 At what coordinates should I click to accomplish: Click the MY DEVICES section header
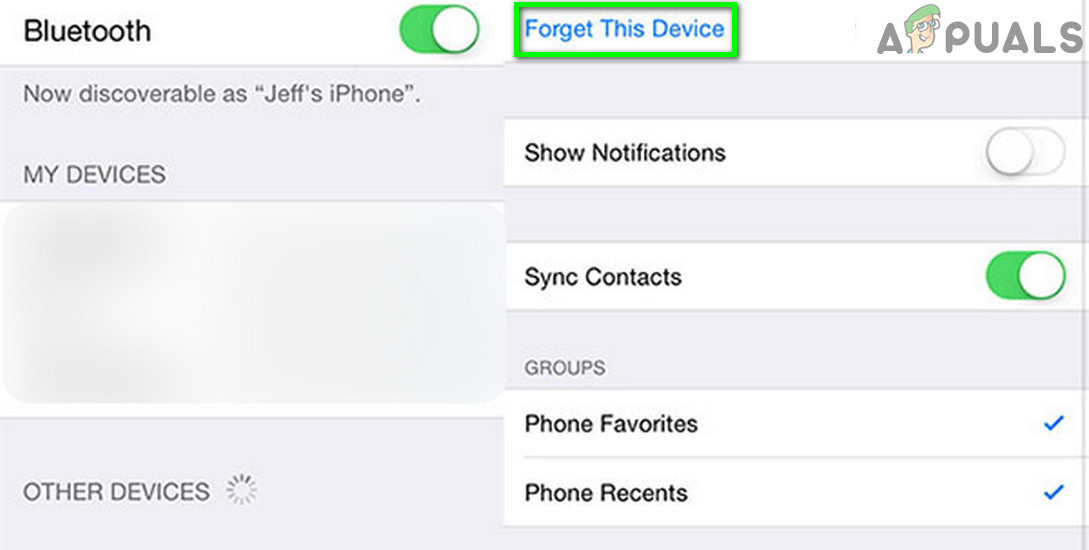(x=94, y=174)
